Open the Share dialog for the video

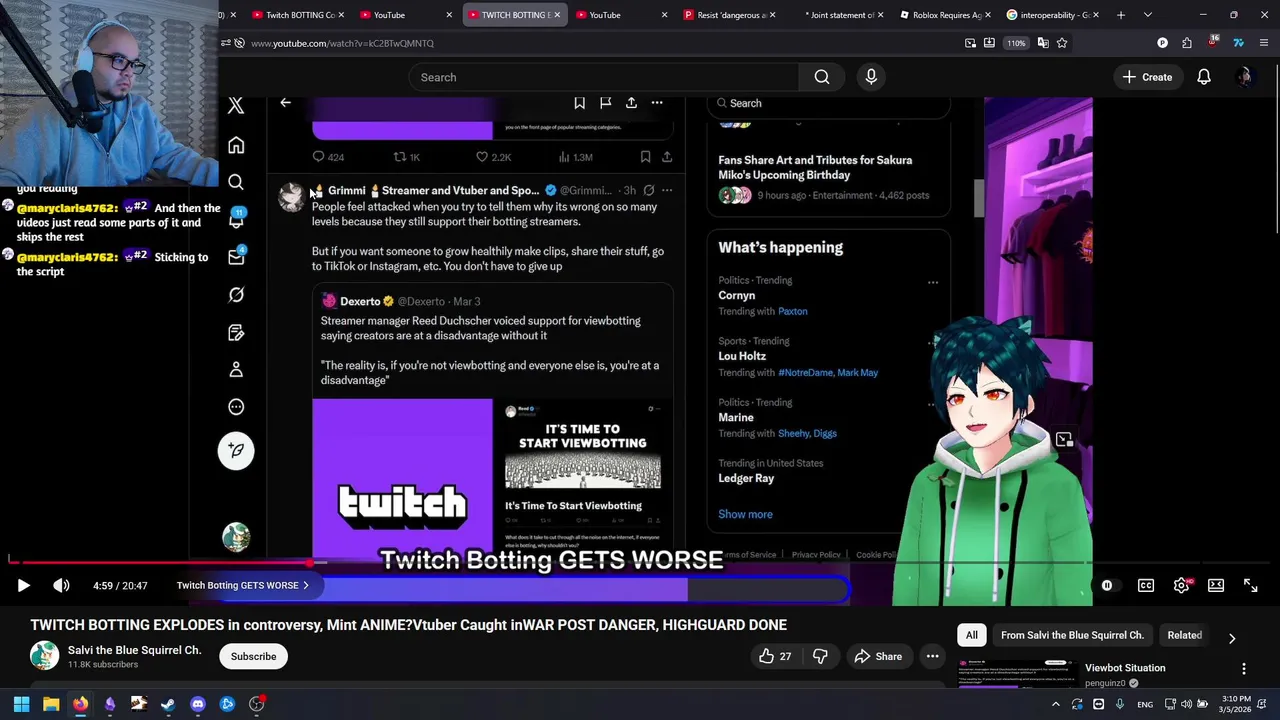(x=878, y=656)
